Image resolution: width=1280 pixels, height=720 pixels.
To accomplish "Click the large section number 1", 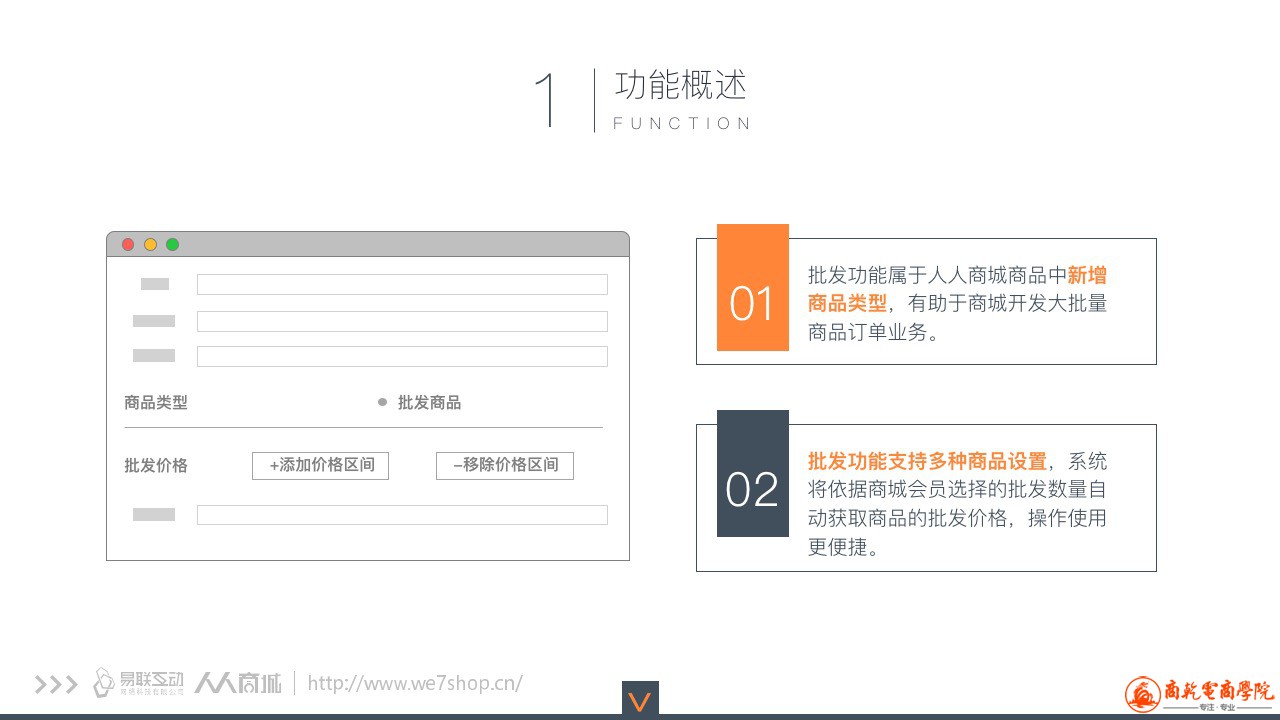I will (x=547, y=100).
